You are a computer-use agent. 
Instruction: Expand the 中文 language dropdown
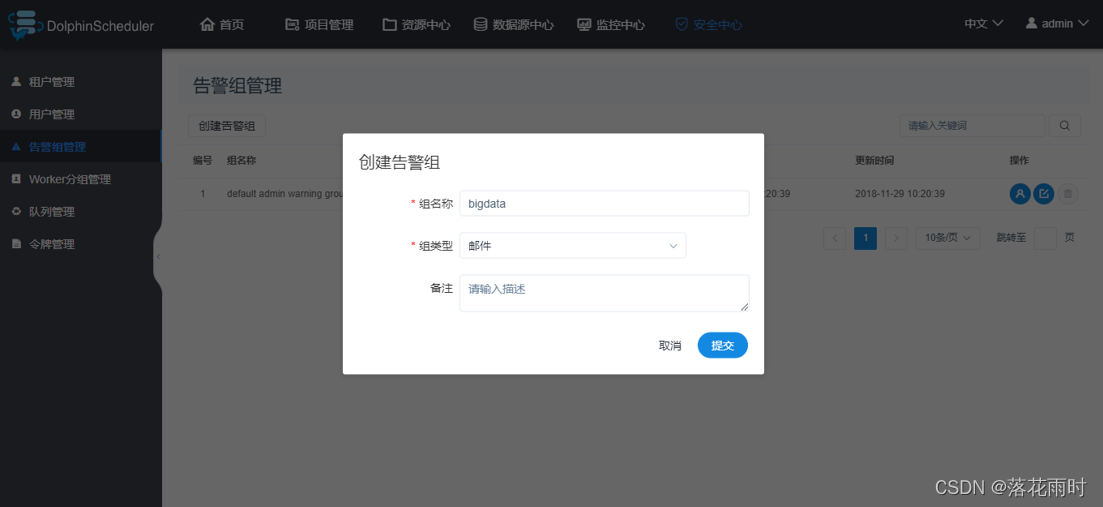[983, 23]
